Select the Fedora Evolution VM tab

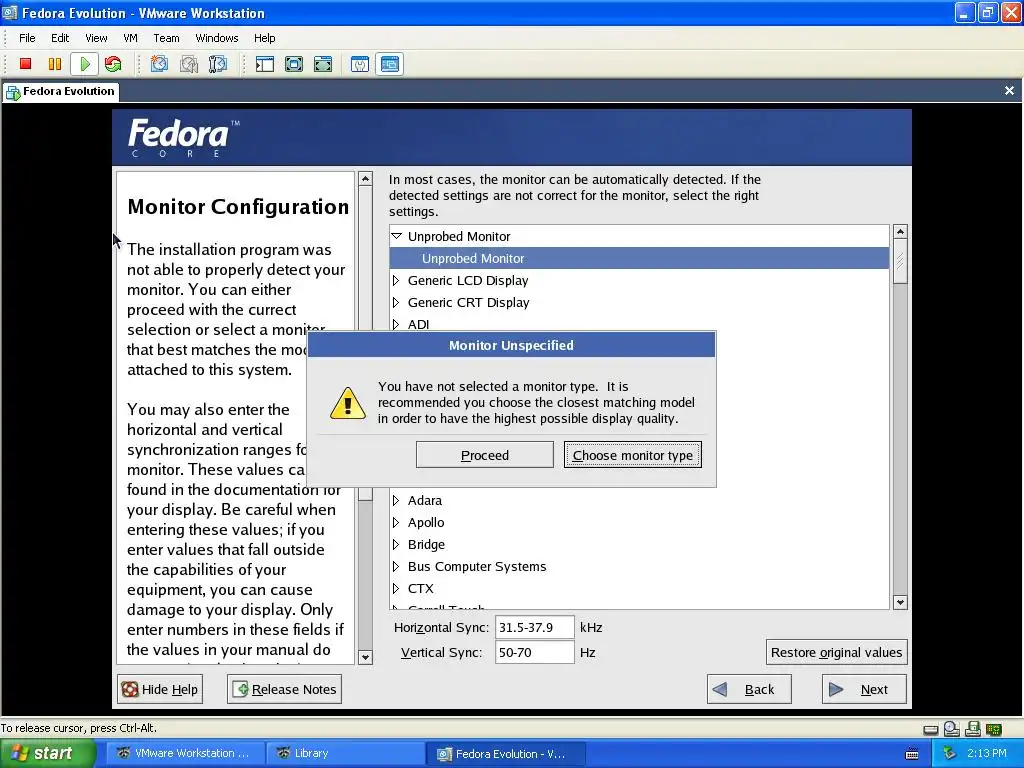point(61,91)
